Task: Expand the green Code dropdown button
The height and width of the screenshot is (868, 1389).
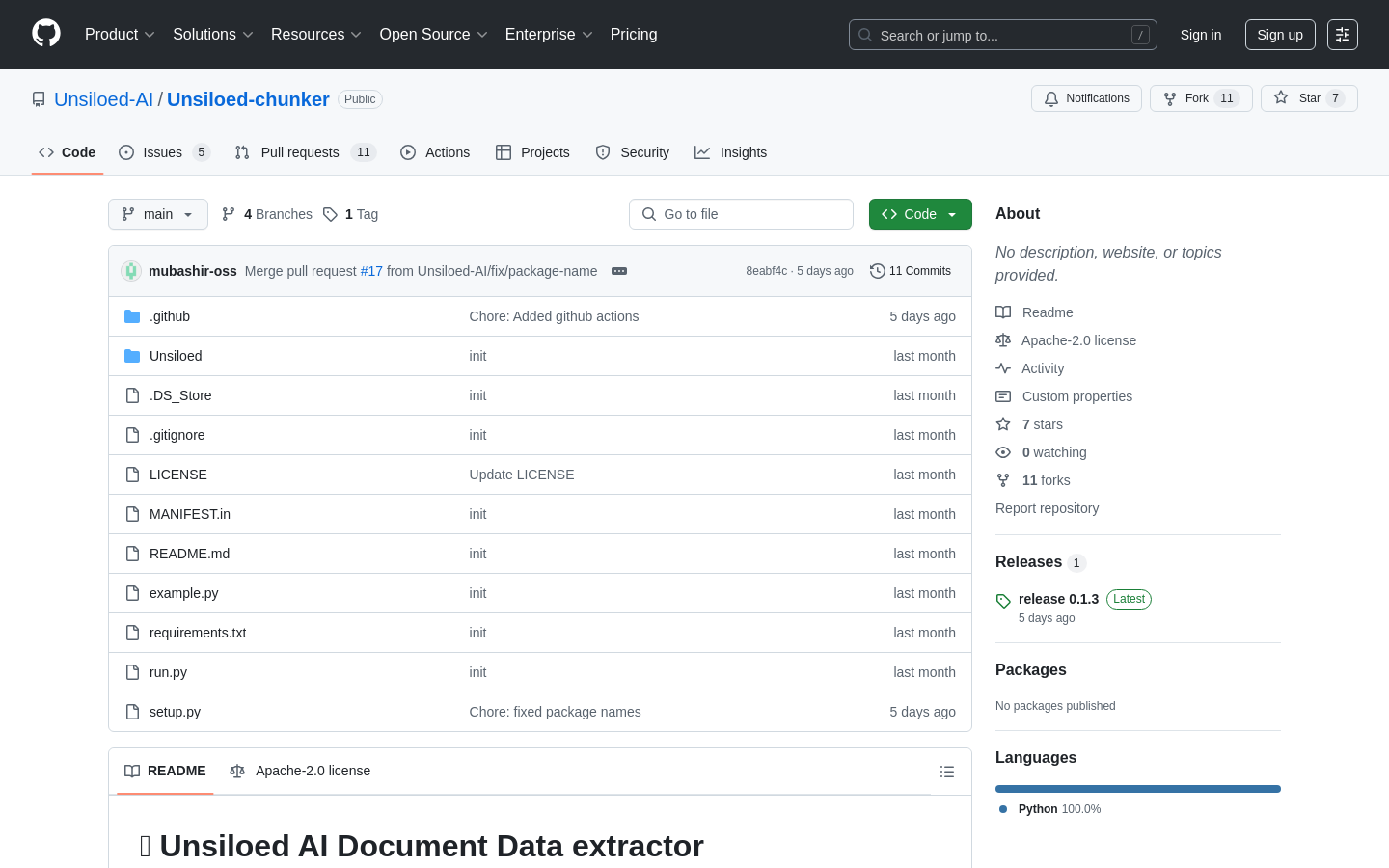Action: click(920, 214)
